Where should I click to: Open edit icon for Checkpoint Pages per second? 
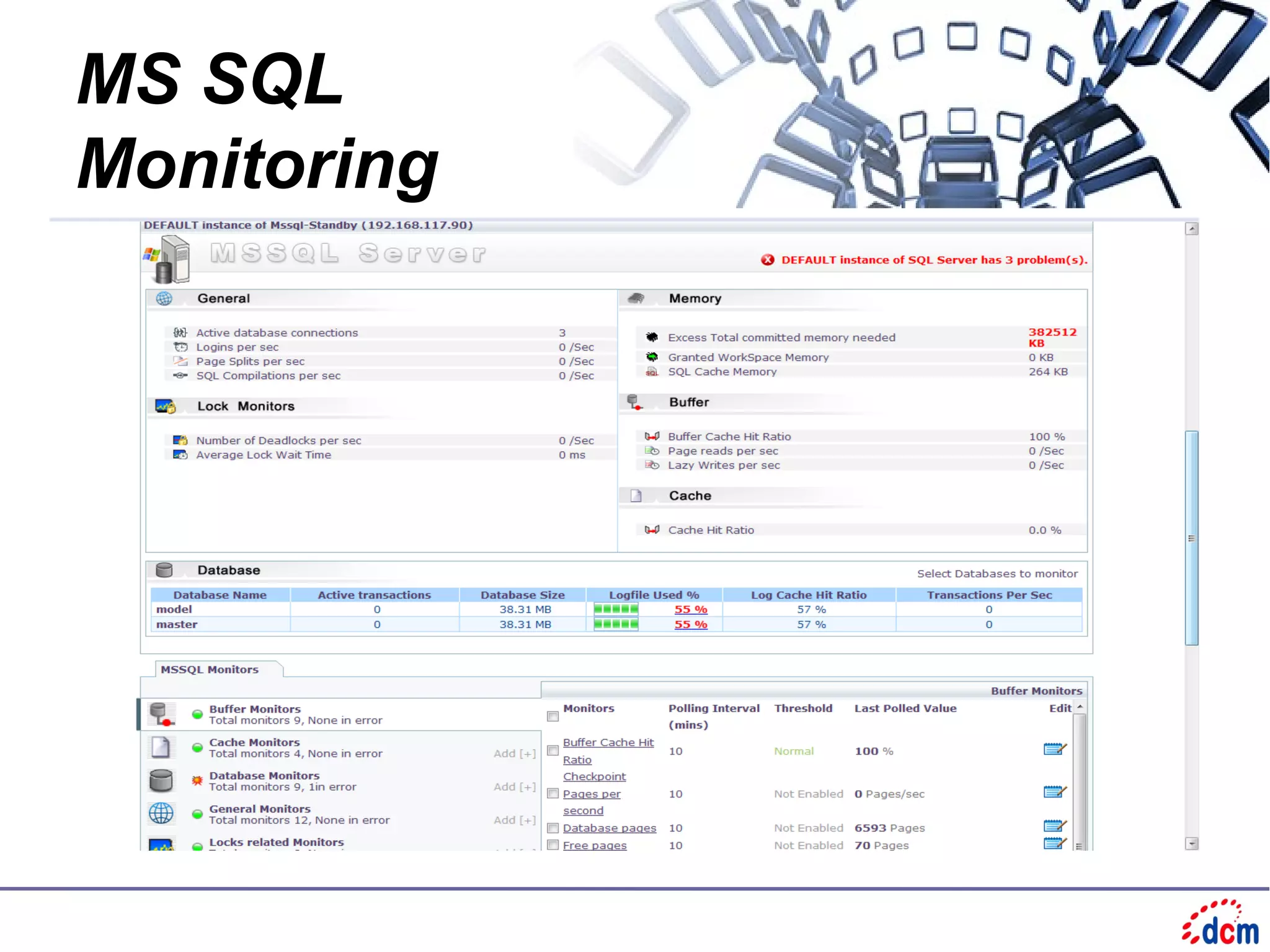click(1055, 792)
